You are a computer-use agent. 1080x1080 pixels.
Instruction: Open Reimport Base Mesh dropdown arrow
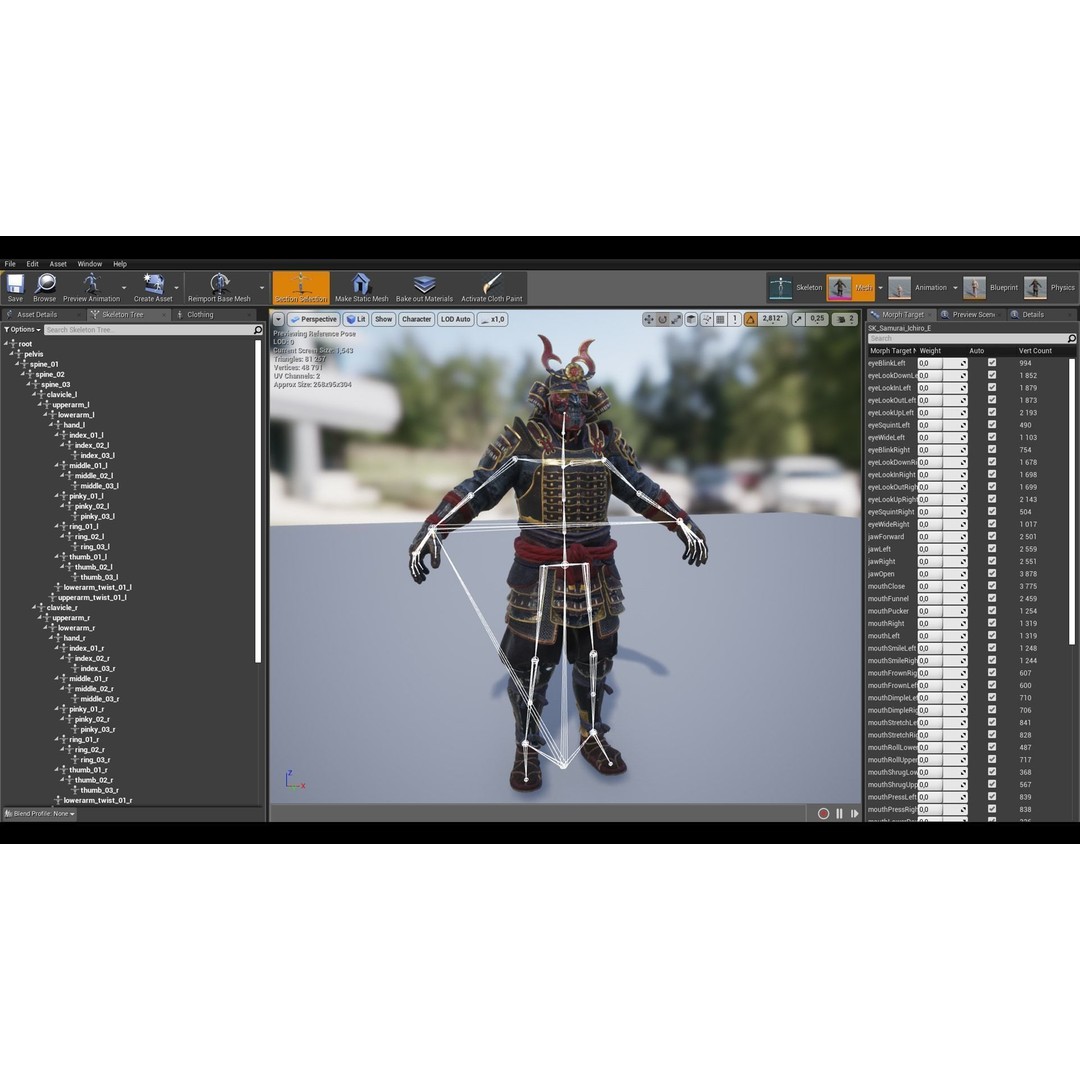(262, 288)
